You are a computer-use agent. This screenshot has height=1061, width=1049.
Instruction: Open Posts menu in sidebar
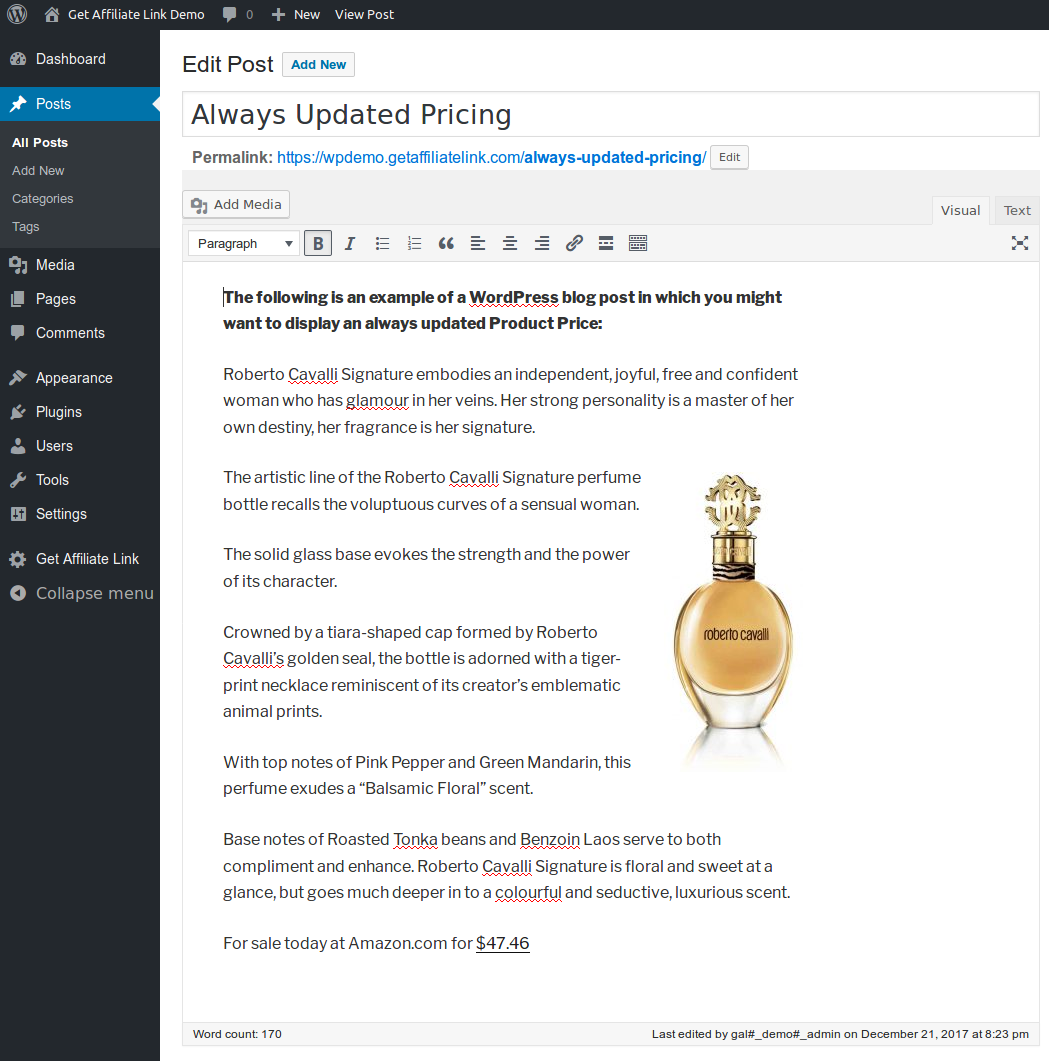(80, 104)
